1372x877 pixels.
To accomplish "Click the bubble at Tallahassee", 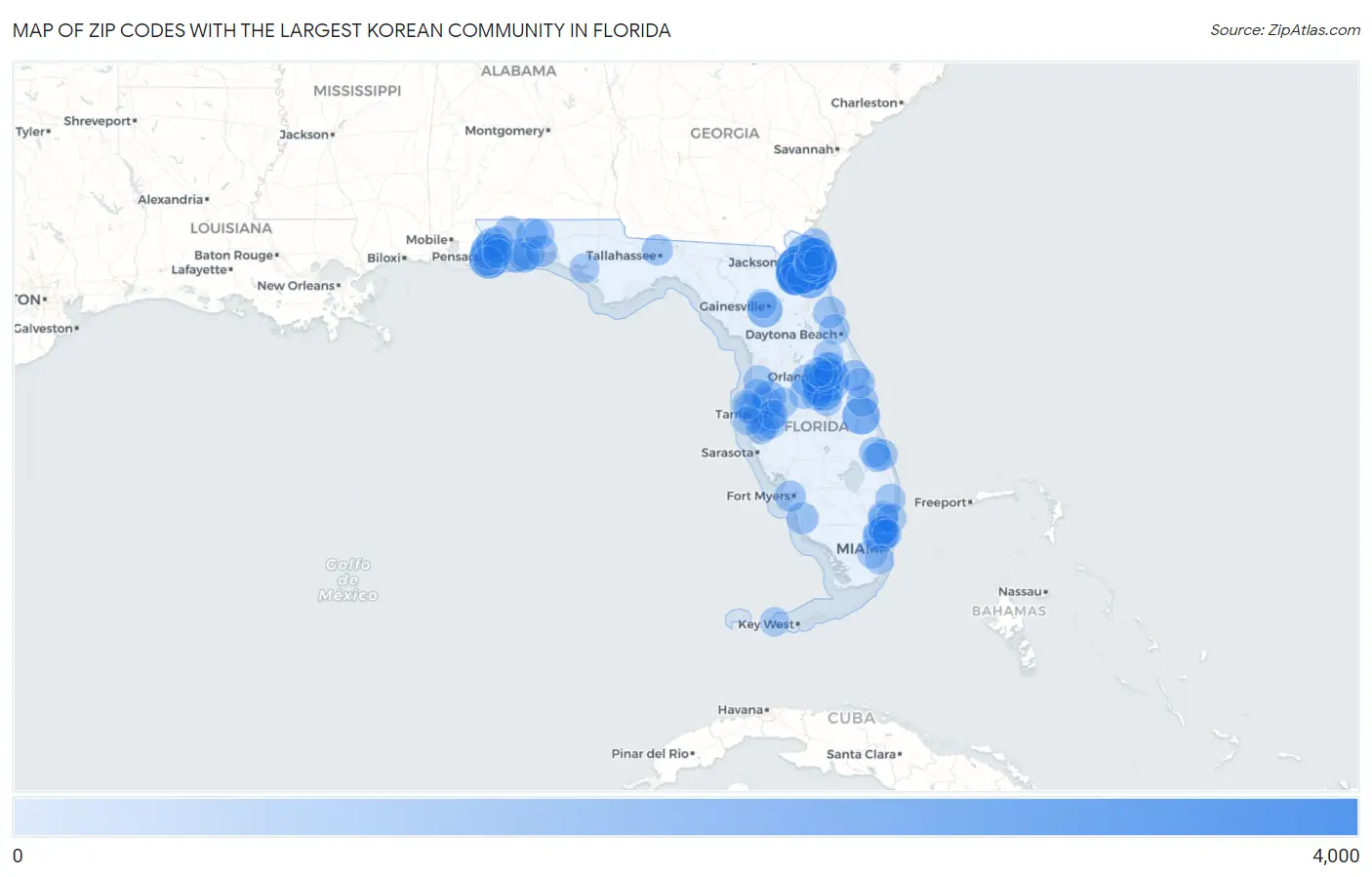I will pos(658,250).
